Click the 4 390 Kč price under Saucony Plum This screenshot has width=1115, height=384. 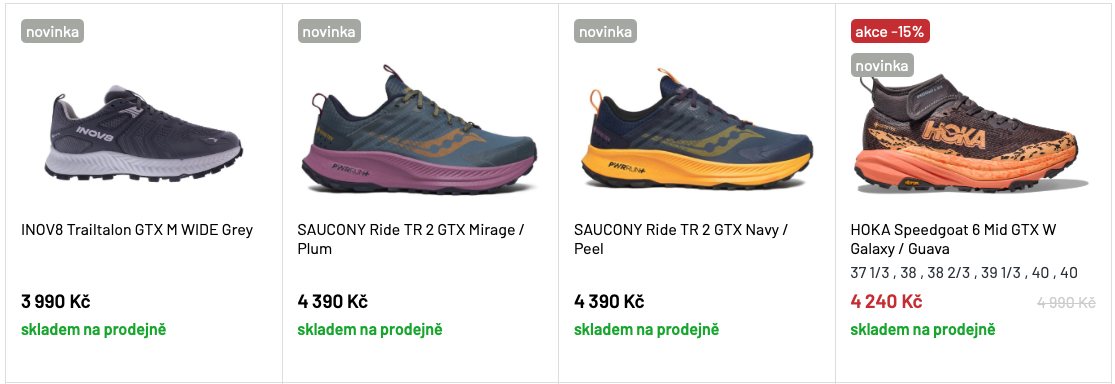332,302
